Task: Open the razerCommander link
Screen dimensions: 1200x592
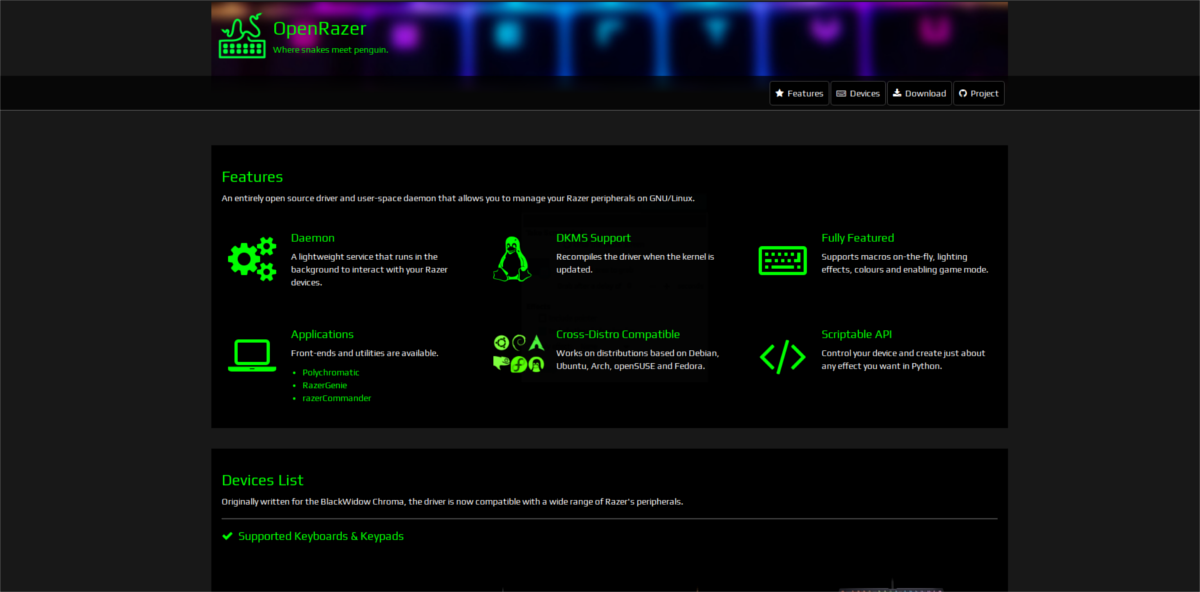Action: tap(337, 398)
